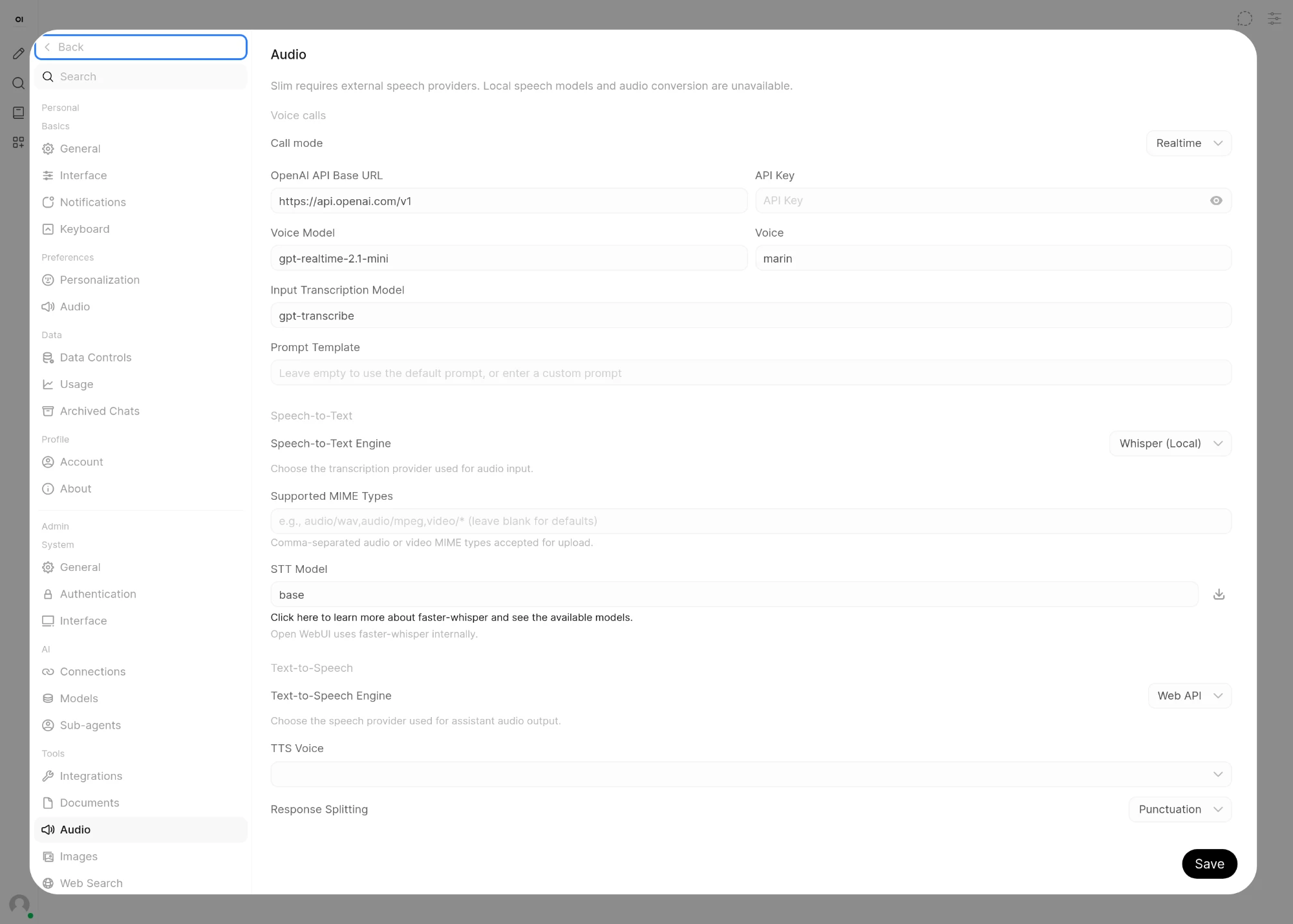Toggle API Key visibility eye icon
This screenshot has height=924, width=1293.
point(1216,200)
